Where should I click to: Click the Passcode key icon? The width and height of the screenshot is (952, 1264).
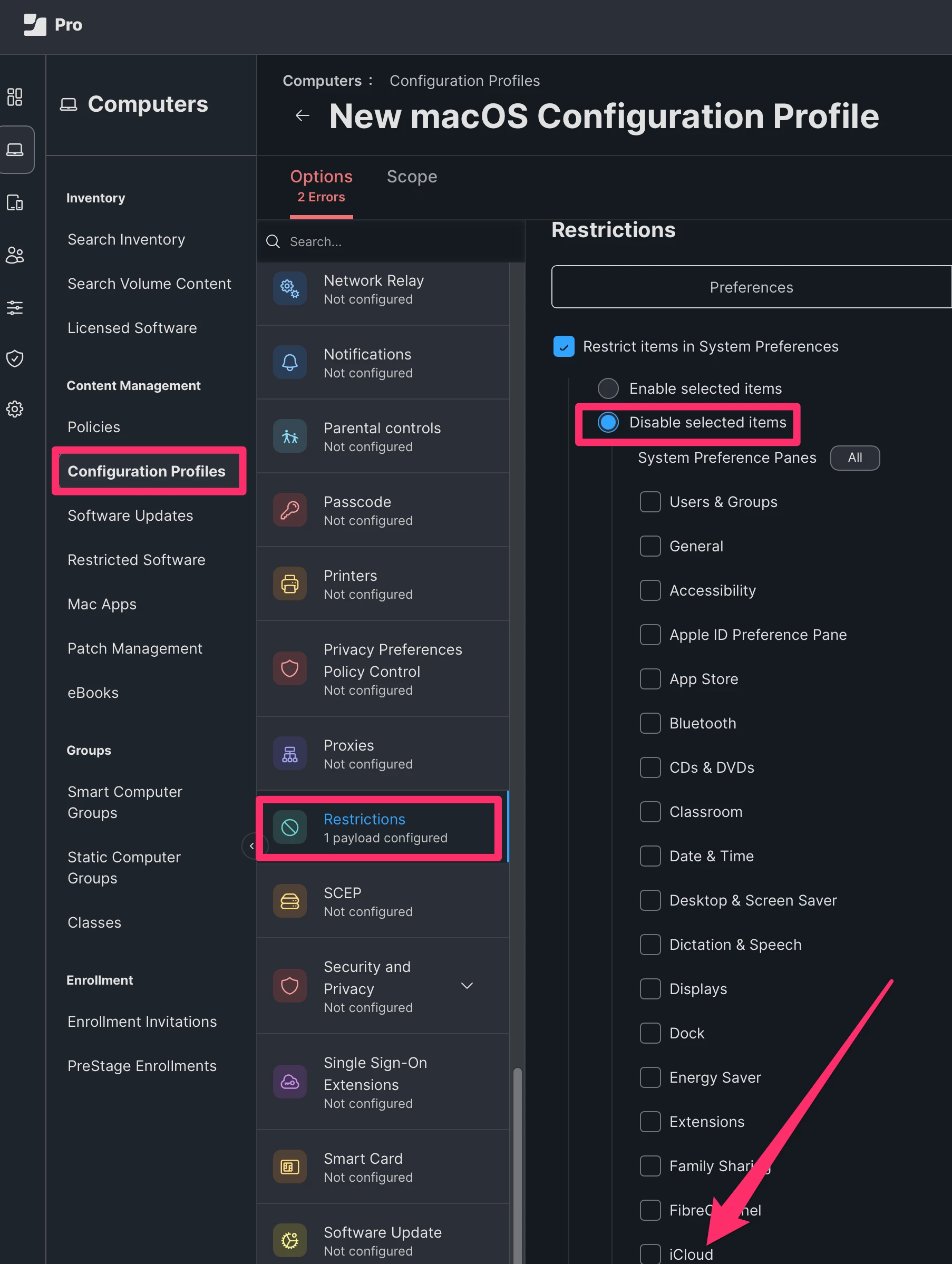[290, 510]
